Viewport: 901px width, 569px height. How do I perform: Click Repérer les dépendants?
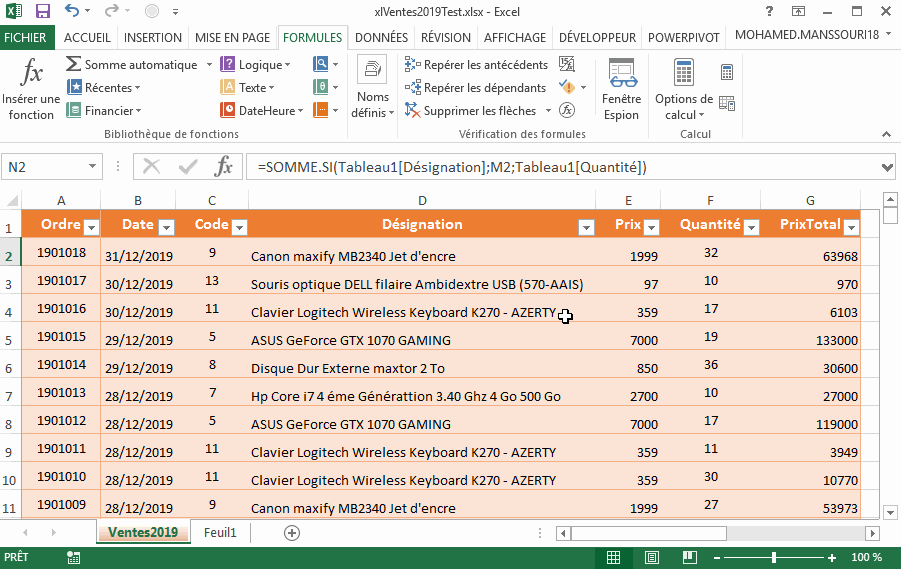click(x=475, y=87)
